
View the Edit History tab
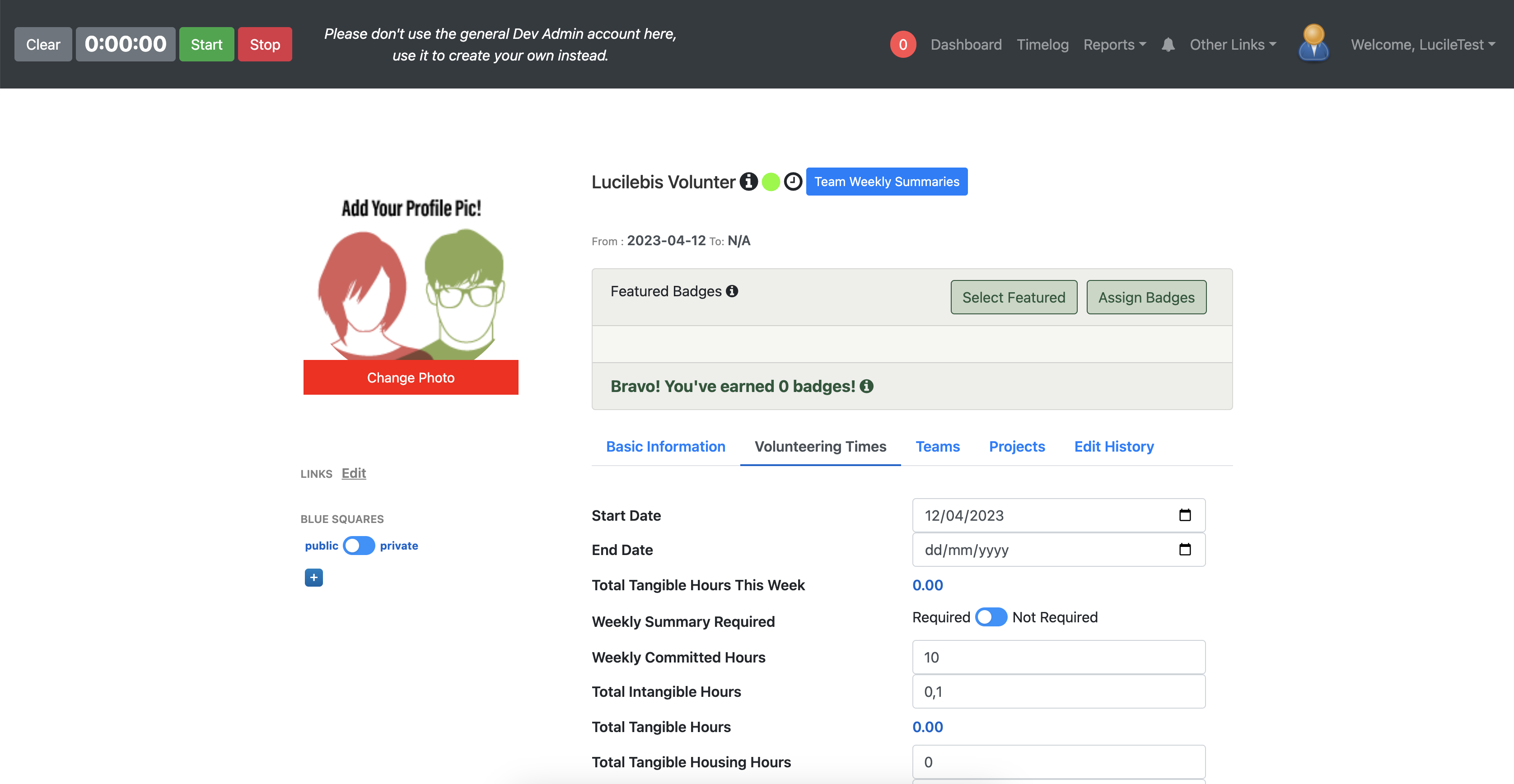click(x=1114, y=447)
